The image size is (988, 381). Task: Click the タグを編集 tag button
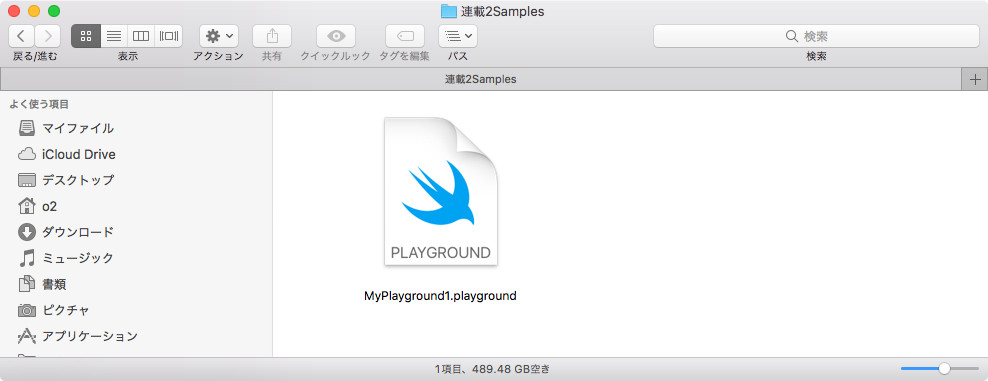click(x=405, y=36)
